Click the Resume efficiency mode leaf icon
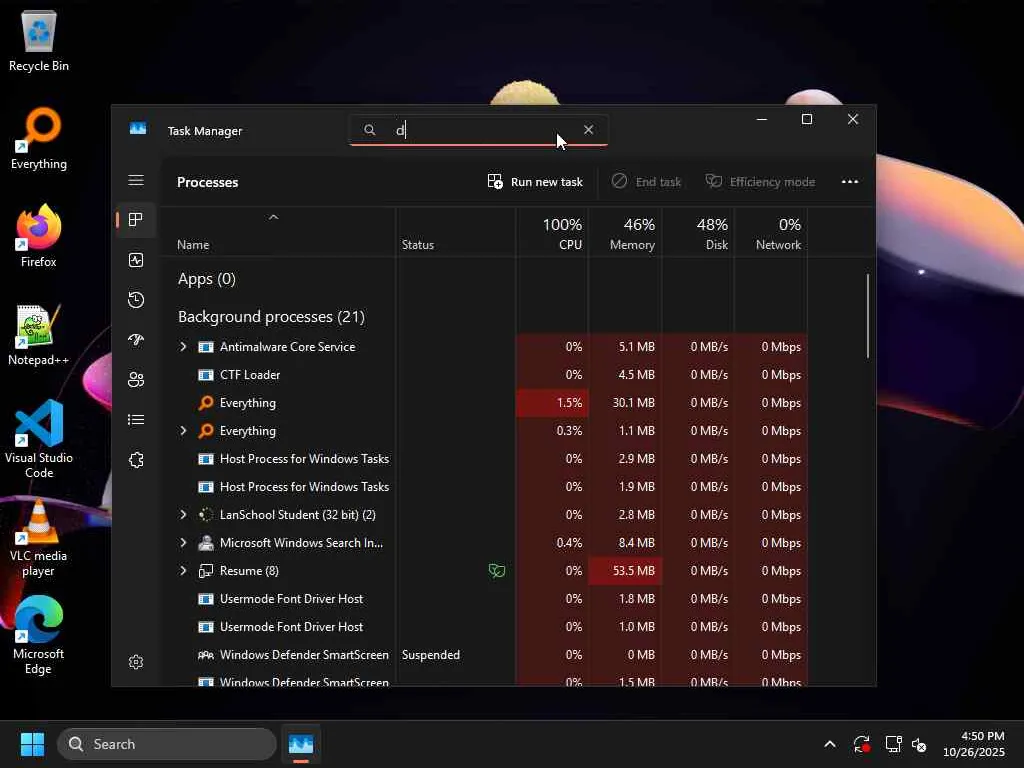Image resolution: width=1024 pixels, height=768 pixels. [x=497, y=571]
